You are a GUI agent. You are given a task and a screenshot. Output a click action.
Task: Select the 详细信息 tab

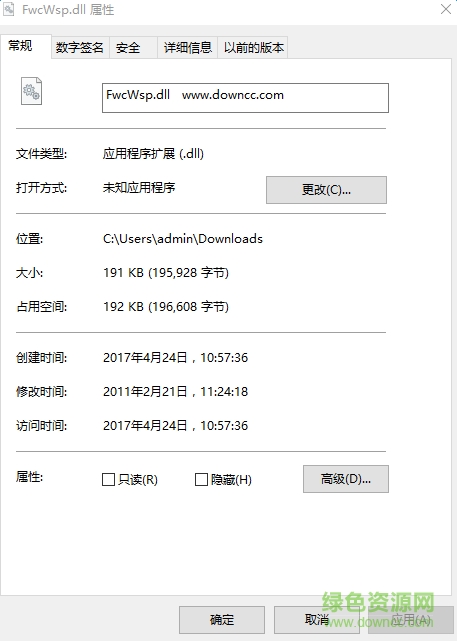point(188,47)
